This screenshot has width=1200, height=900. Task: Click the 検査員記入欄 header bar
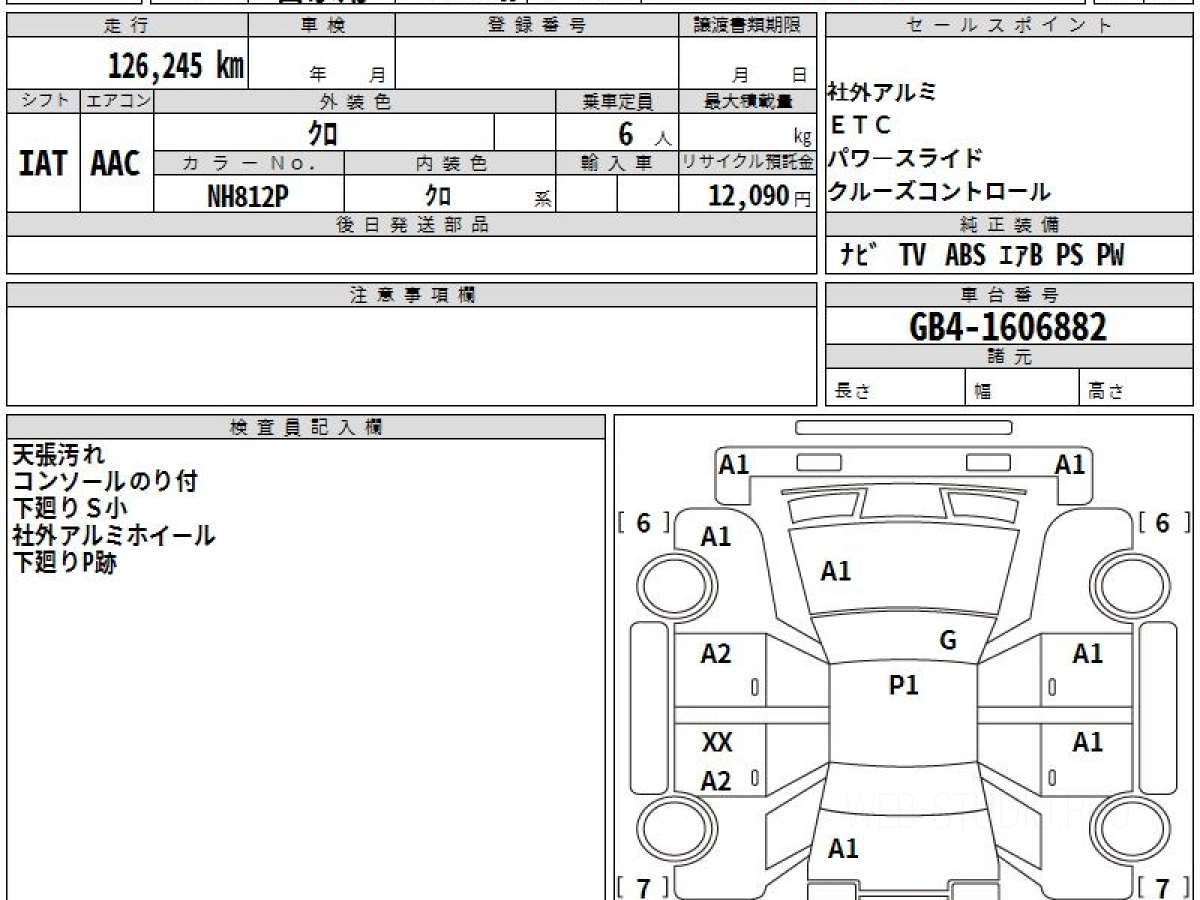click(306, 426)
